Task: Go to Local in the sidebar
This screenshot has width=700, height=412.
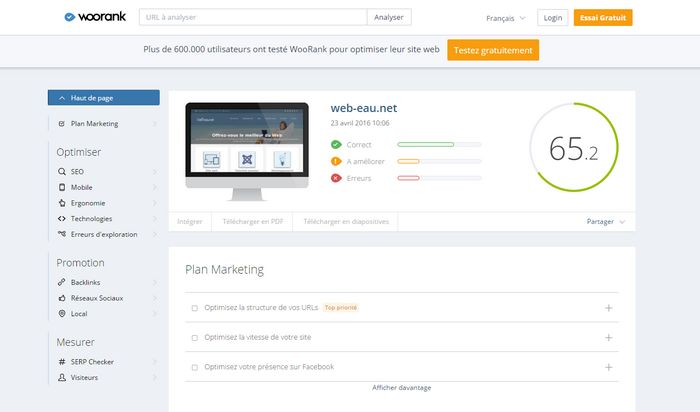Action: [x=79, y=313]
